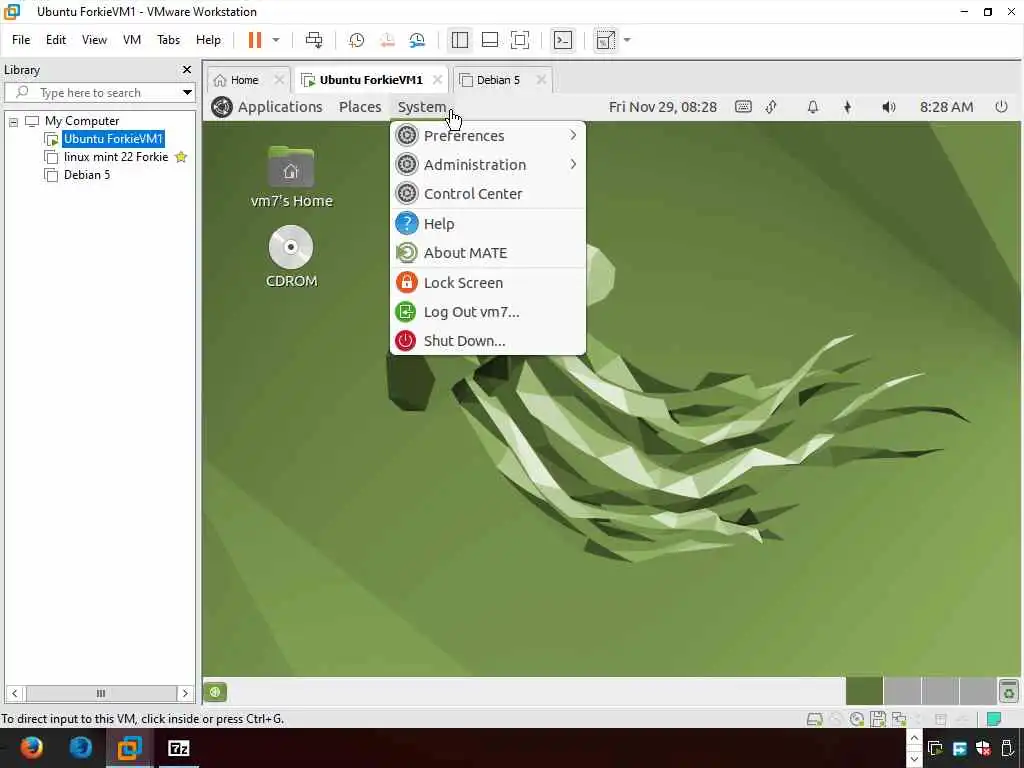1024x768 pixels.
Task: Click the date Fri Nov 29 clock
Action: click(662, 107)
